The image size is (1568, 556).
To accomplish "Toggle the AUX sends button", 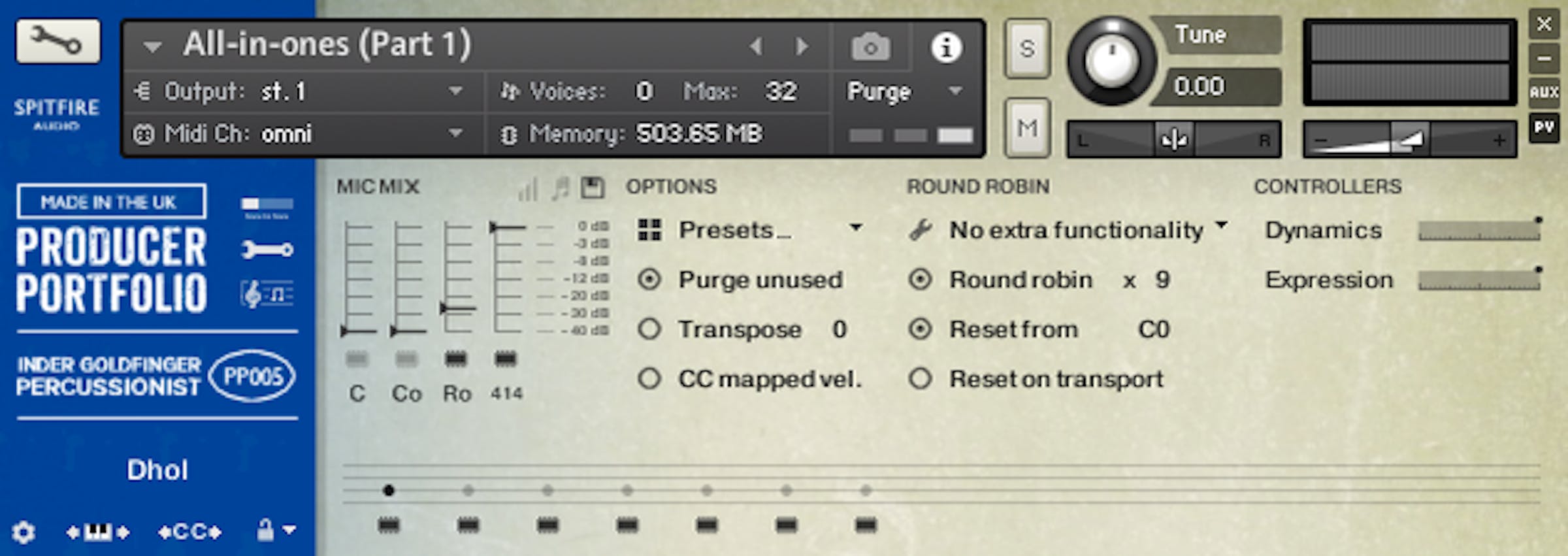I will tap(1544, 92).
